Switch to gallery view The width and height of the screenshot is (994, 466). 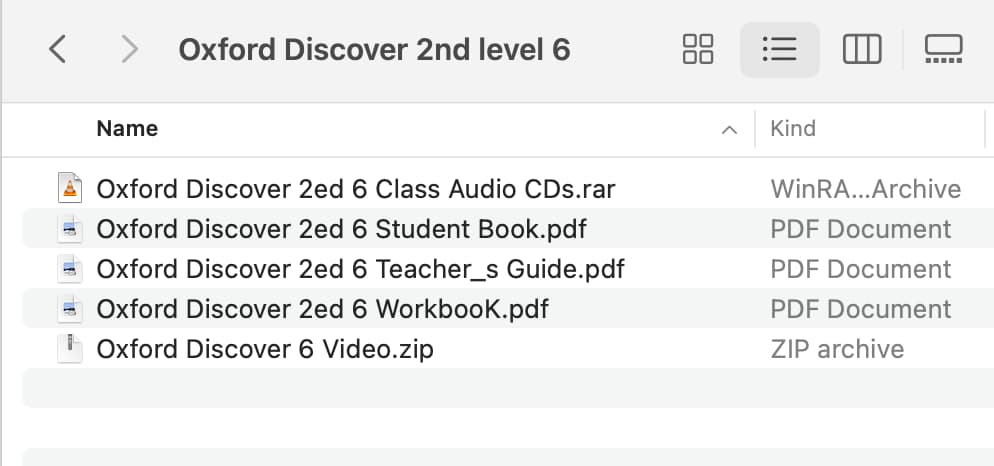click(x=943, y=49)
